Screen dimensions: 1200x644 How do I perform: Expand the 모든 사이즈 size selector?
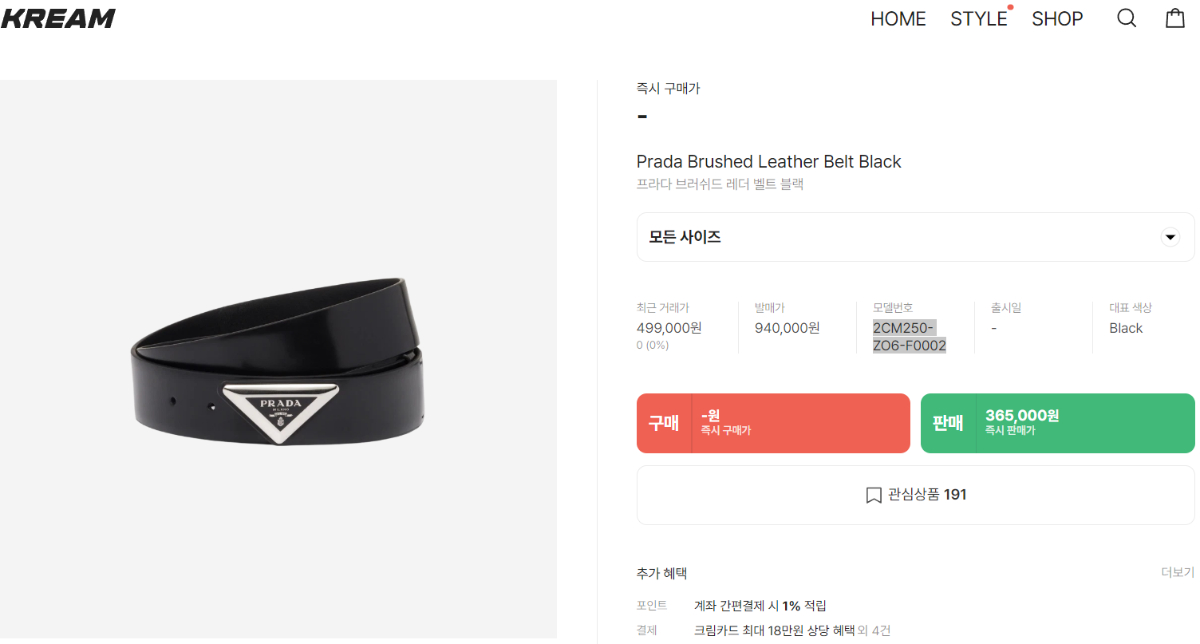point(915,237)
